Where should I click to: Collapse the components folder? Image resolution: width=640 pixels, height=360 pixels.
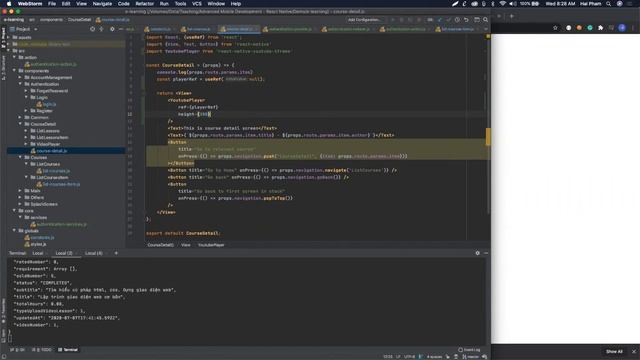pyautogui.click(x=14, y=71)
